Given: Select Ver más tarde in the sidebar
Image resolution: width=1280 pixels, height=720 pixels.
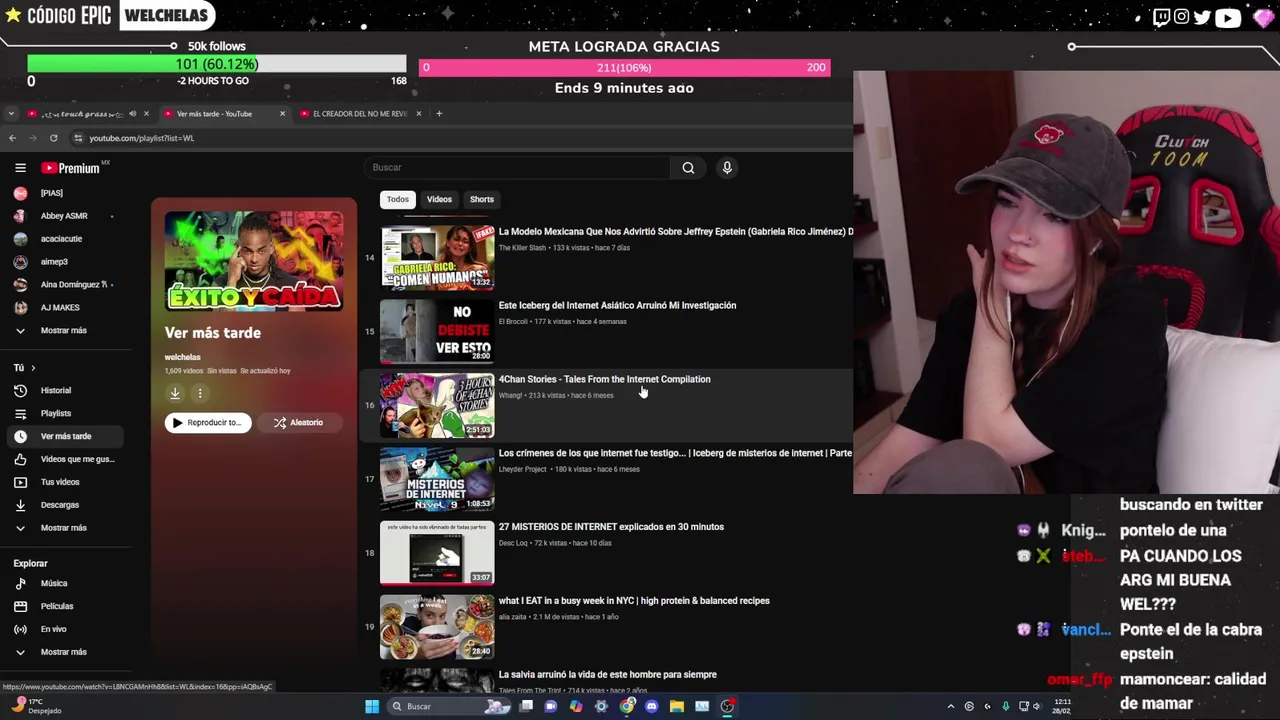Looking at the screenshot, I should click(66, 436).
